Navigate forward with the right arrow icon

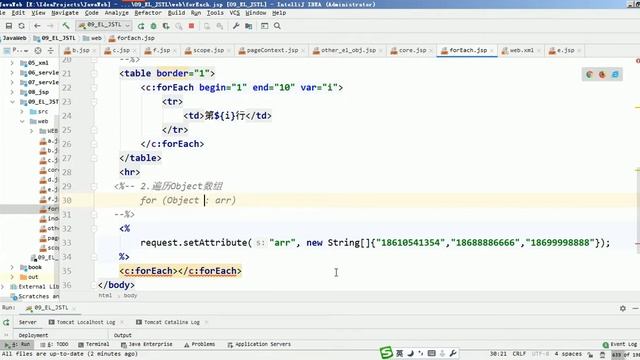point(50,26)
